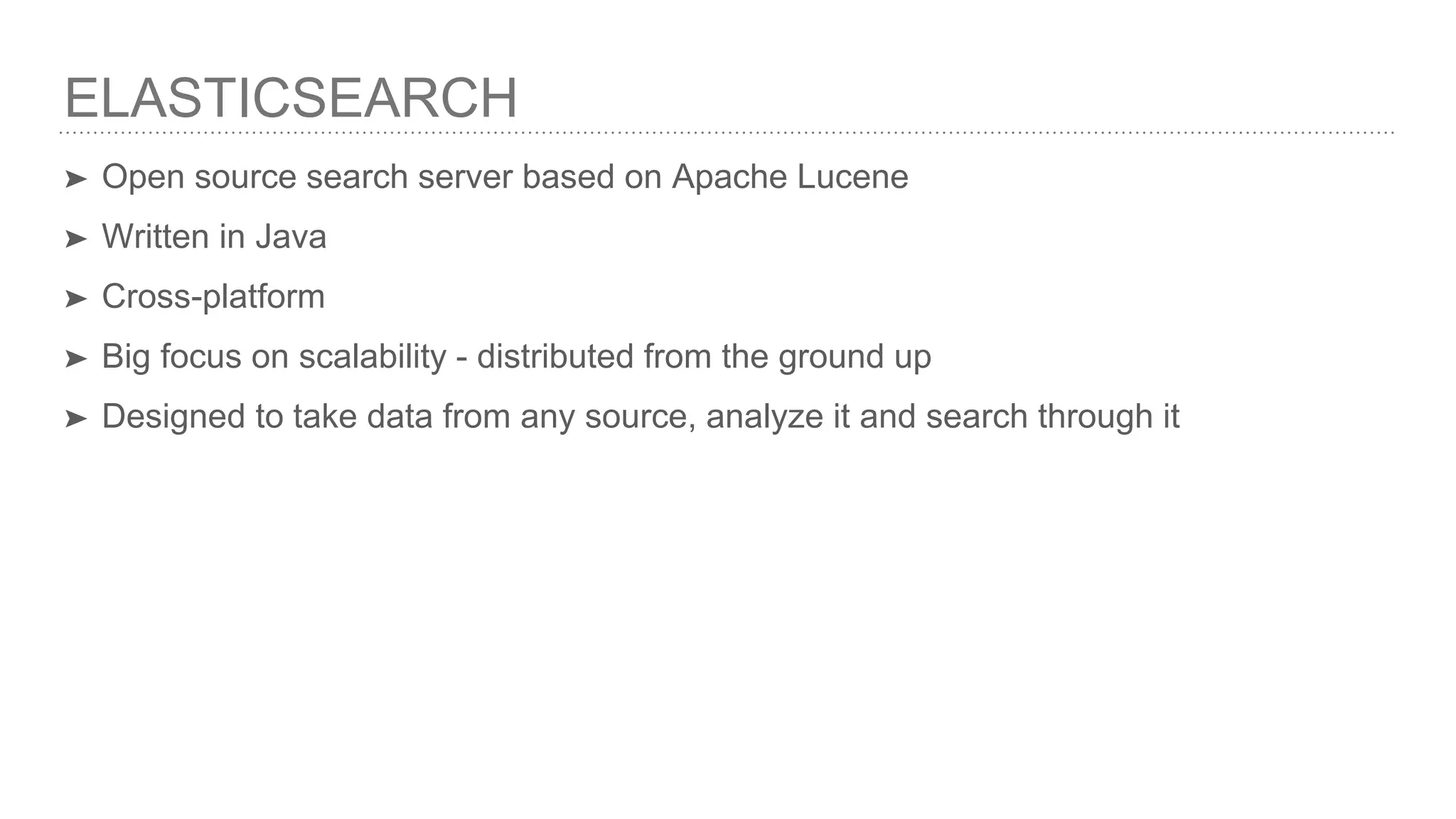Click the word Designed

point(173,418)
